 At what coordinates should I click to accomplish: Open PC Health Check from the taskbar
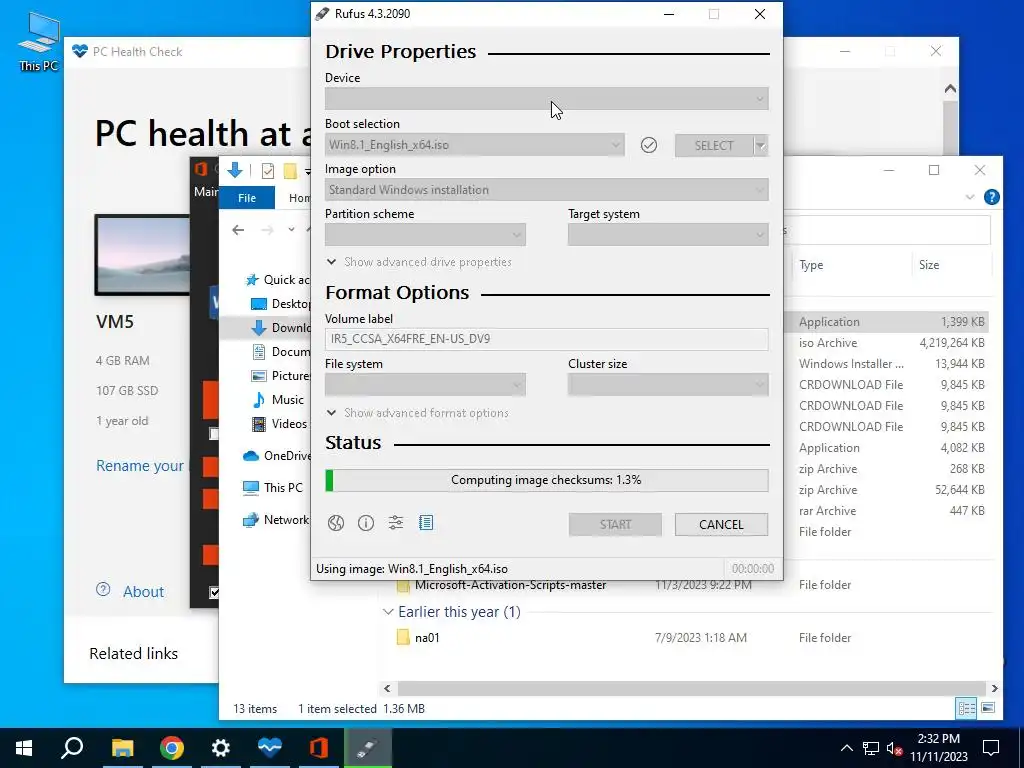click(x=270, y=748)
